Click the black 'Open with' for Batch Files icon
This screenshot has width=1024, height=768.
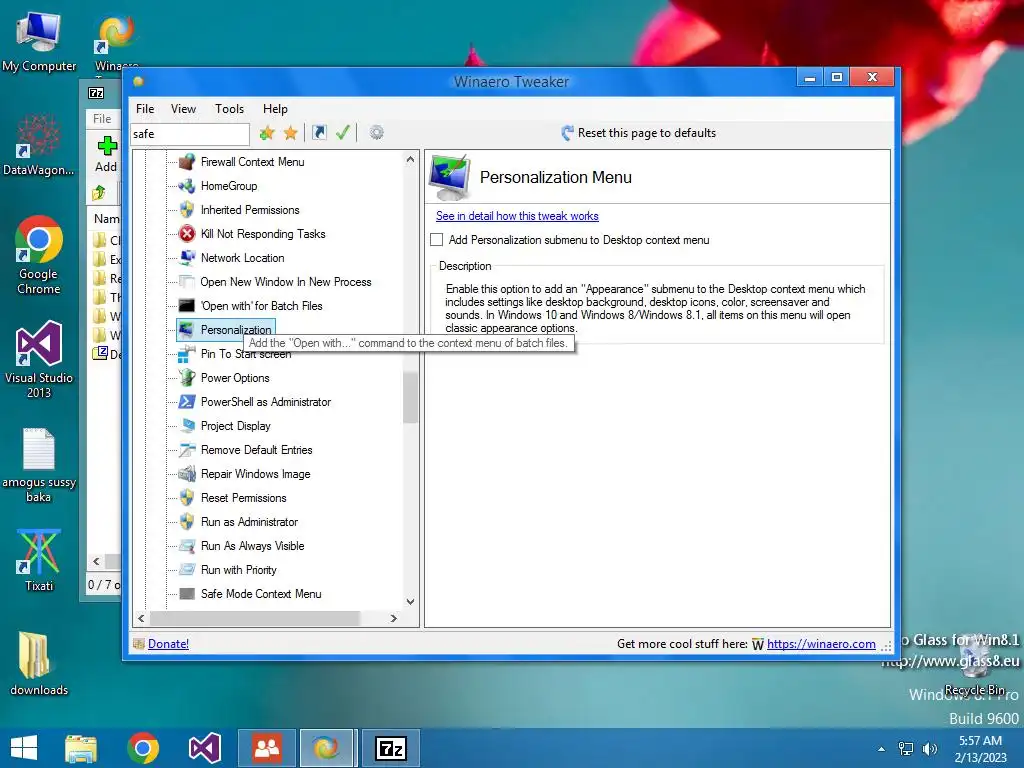click(x=187, y=306)
